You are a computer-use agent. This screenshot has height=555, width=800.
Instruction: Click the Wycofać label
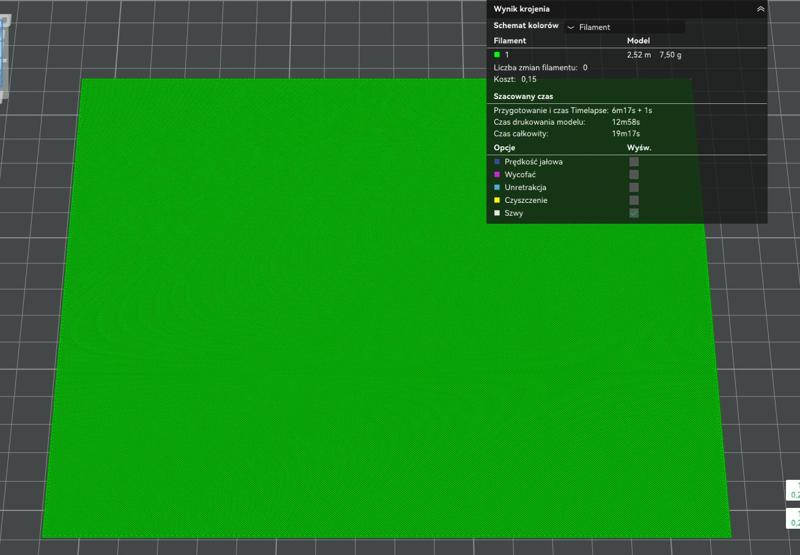pyautogui.click(x=520, y=174)
